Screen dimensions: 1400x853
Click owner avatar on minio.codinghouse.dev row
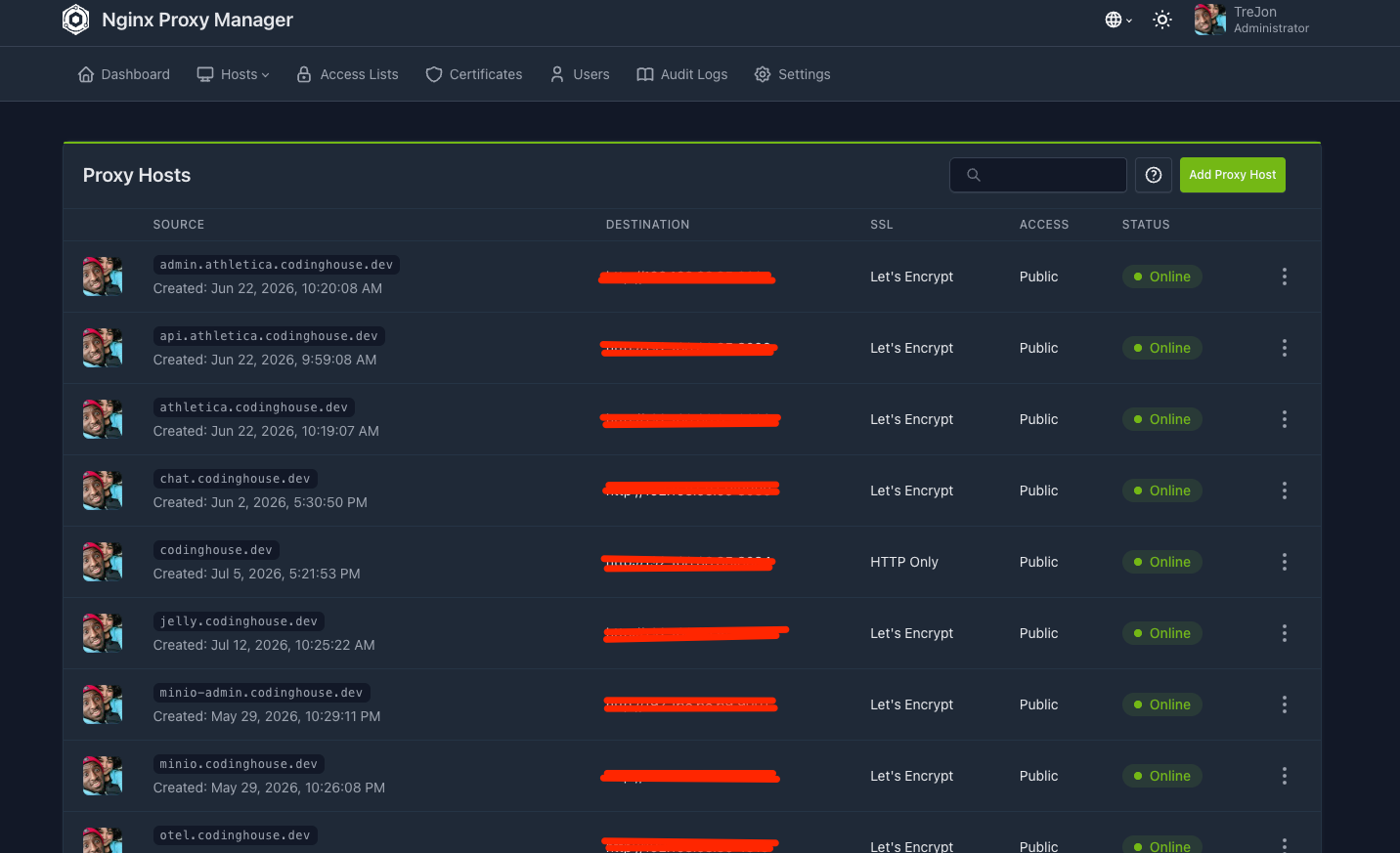103,776
